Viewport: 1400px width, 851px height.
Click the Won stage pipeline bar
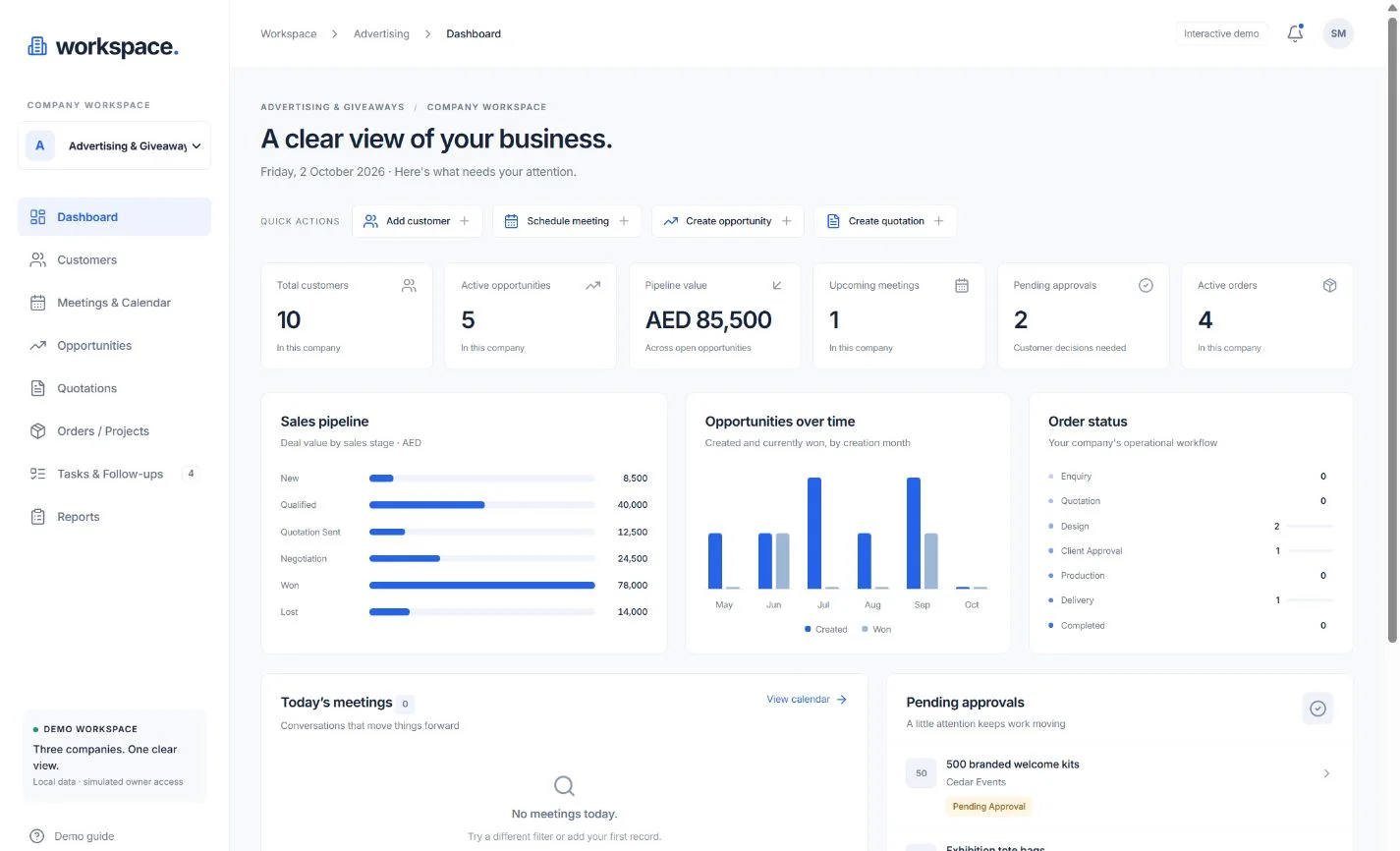pyautogui.click(x=482, y=586)
